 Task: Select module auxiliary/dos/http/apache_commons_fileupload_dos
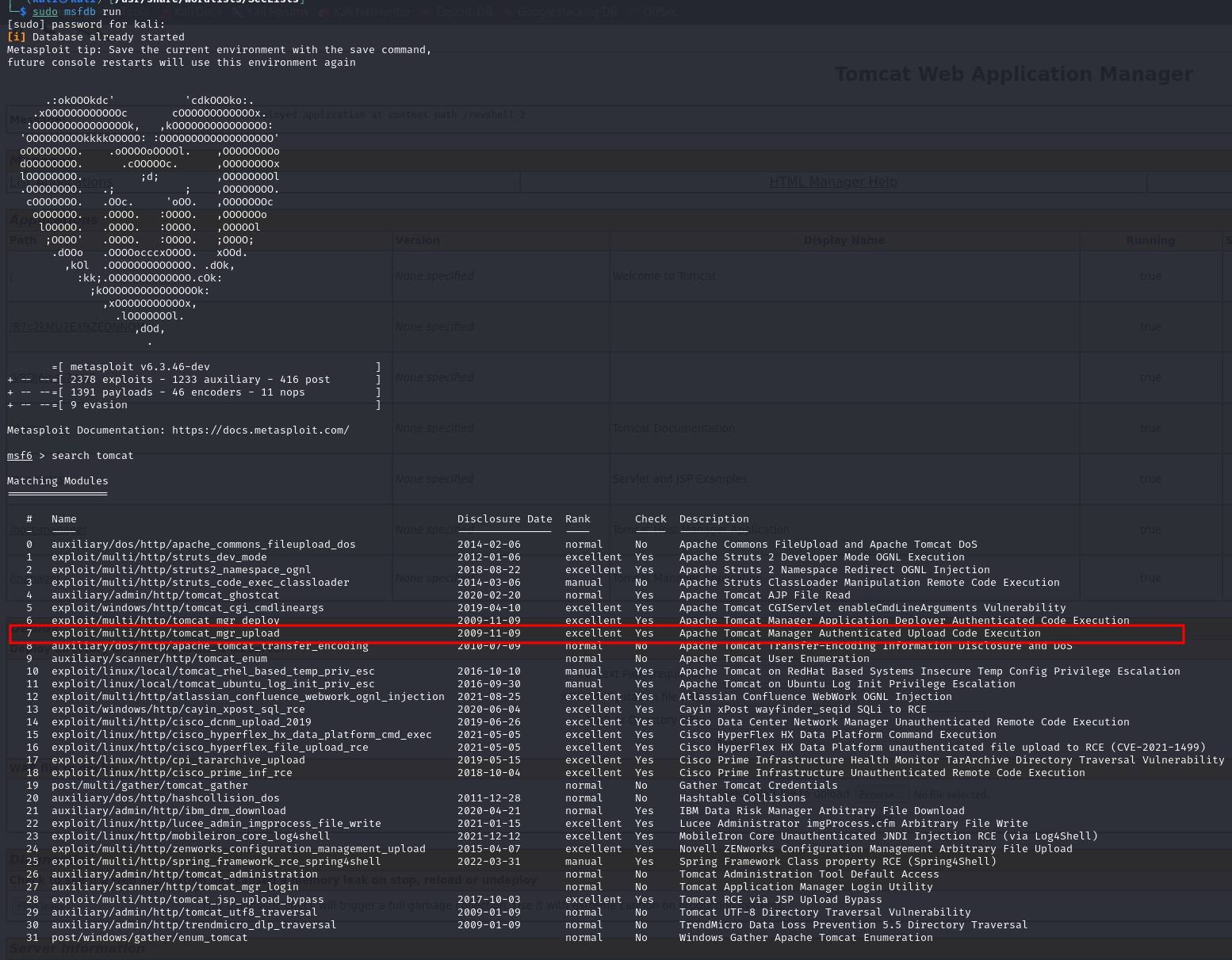pos(204,545)
